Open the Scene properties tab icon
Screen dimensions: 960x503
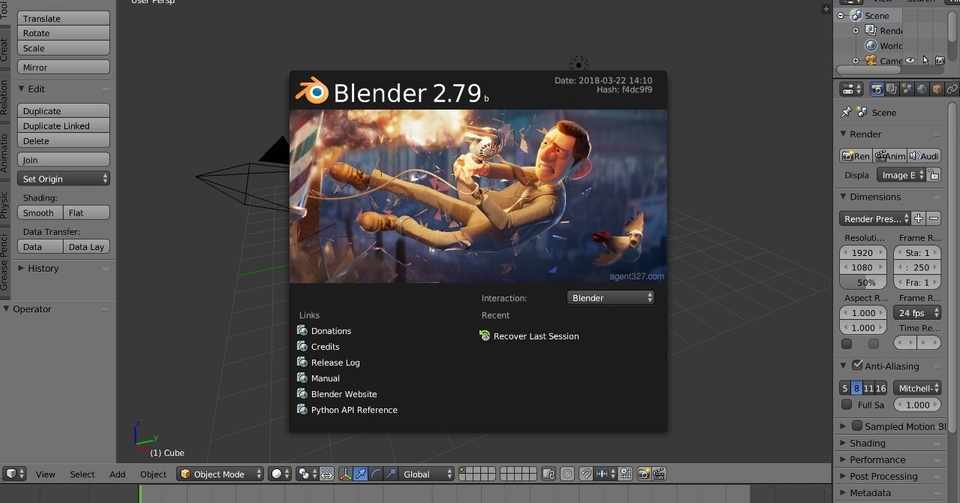(x=907, y=89)
